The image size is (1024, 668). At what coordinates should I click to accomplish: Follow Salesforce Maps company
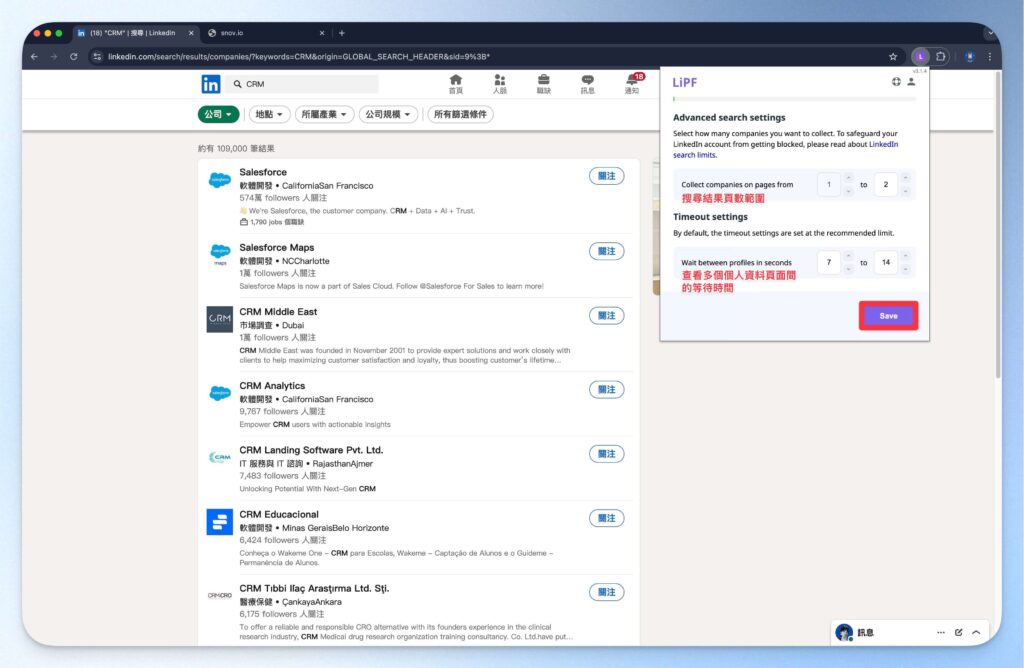607,251
